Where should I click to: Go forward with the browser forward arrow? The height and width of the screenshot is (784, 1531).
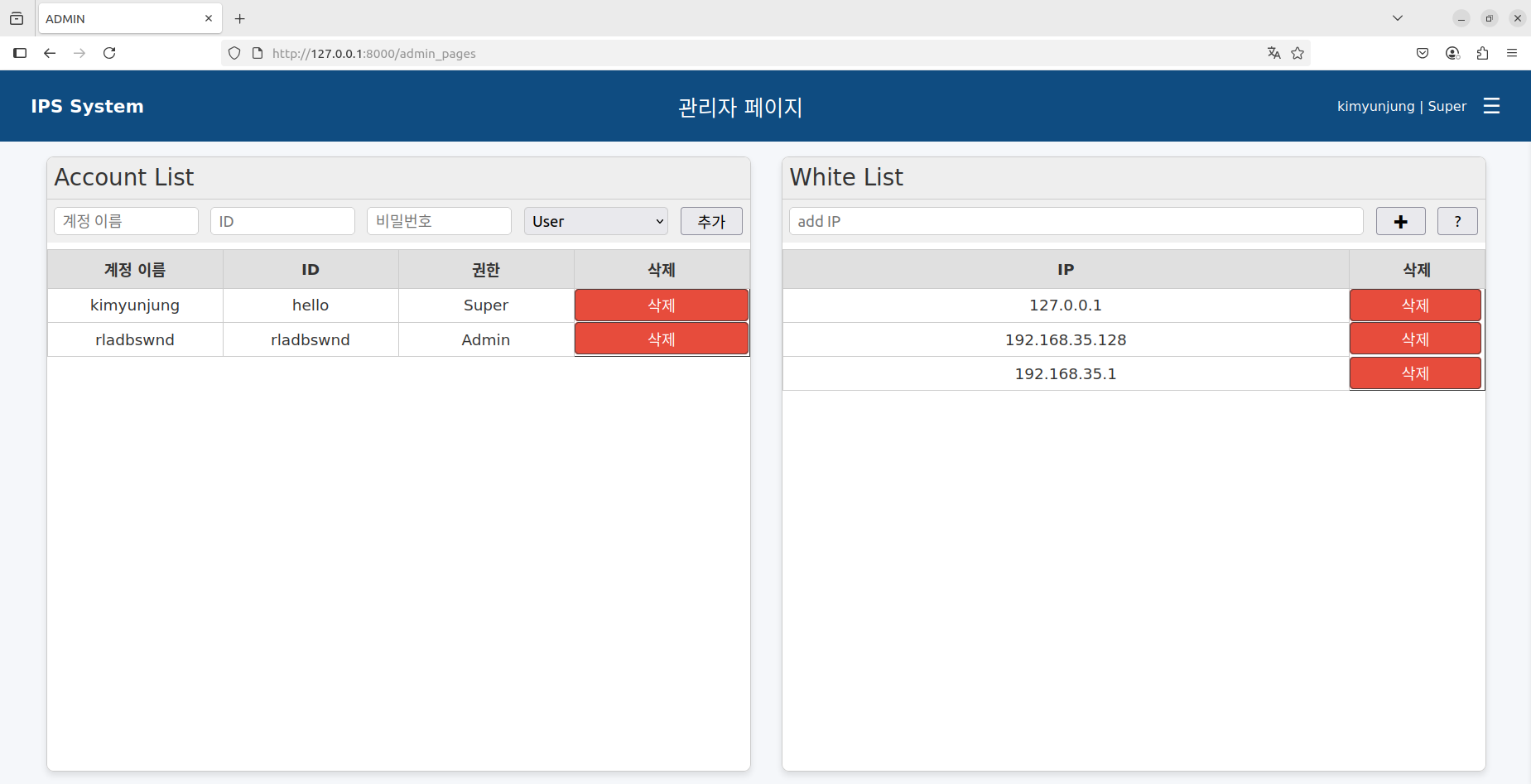(79, 53)
